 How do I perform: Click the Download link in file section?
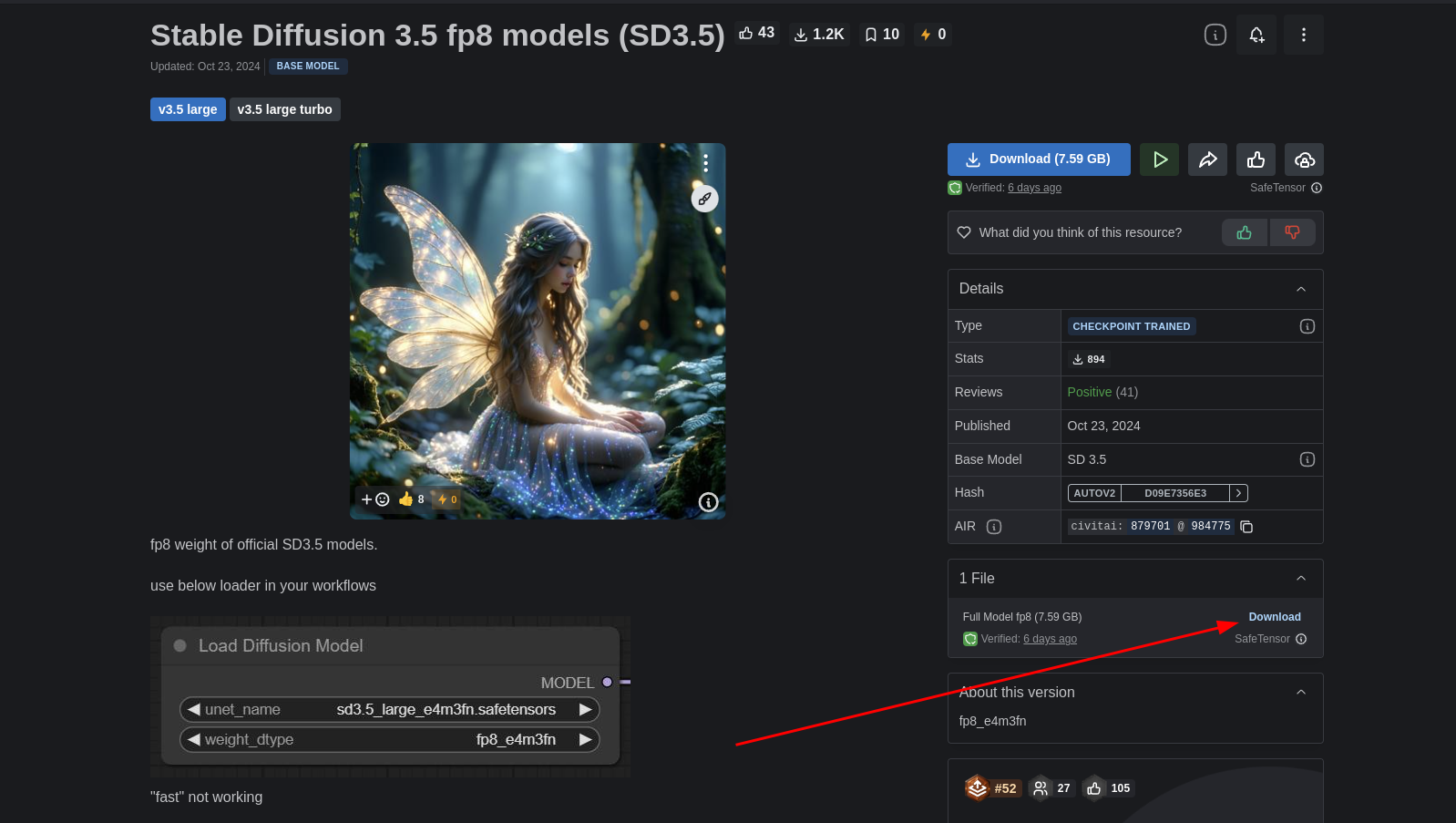[1274, 617]
